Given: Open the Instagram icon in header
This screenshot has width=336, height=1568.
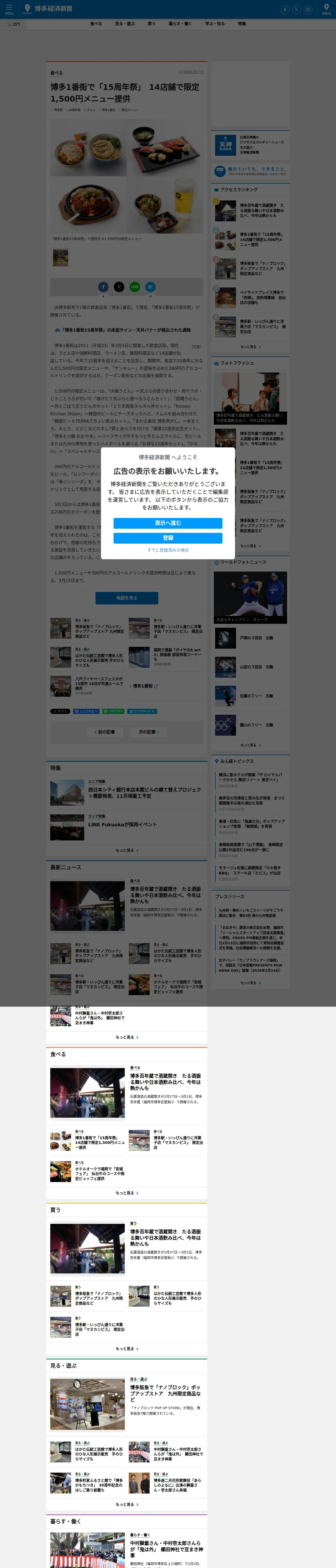Looking at the screenshot, I should pyautogui.click(x=308, y=9).
